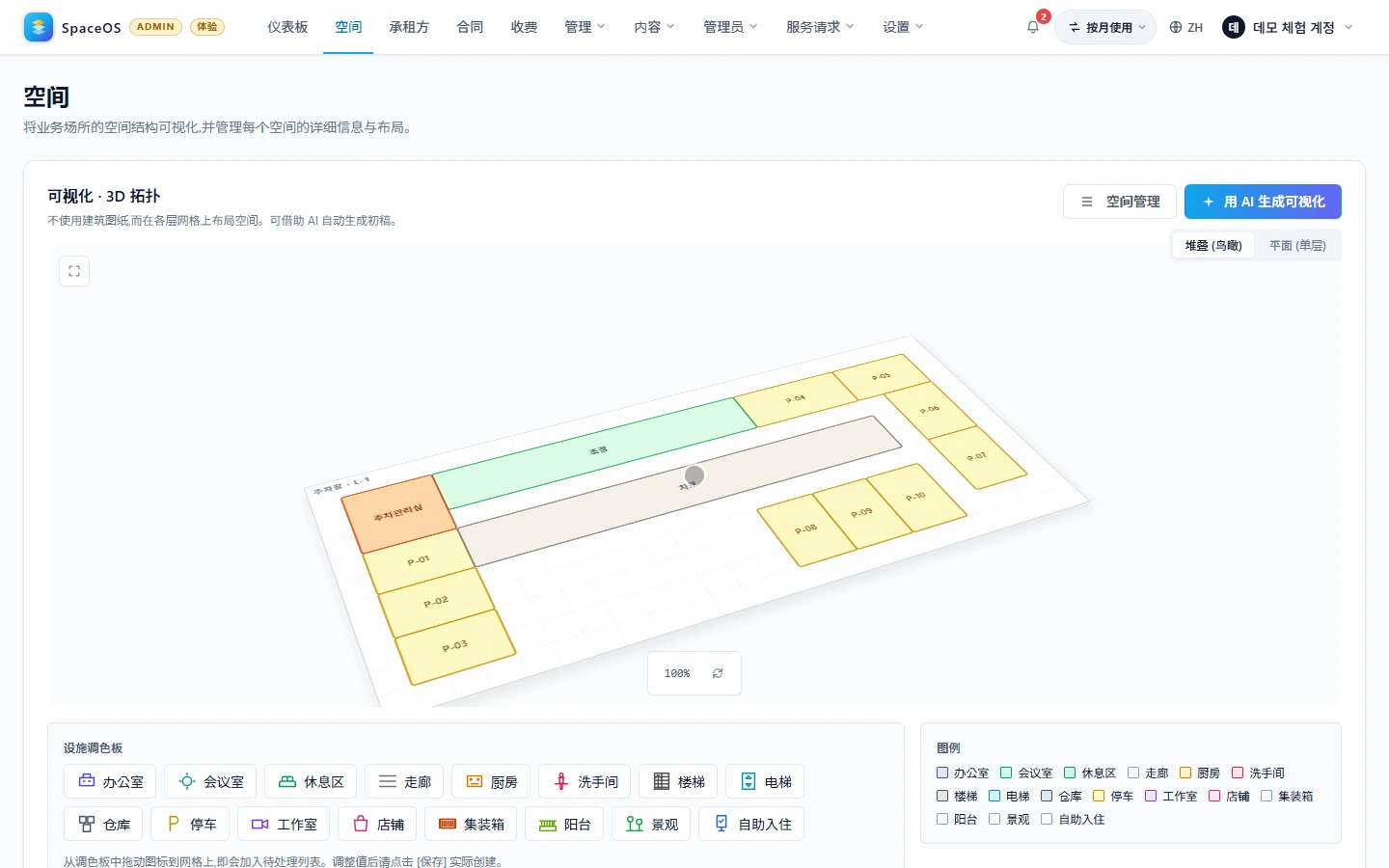
Task: Open the 合同 contracts tab
Action: pos(470,27)
